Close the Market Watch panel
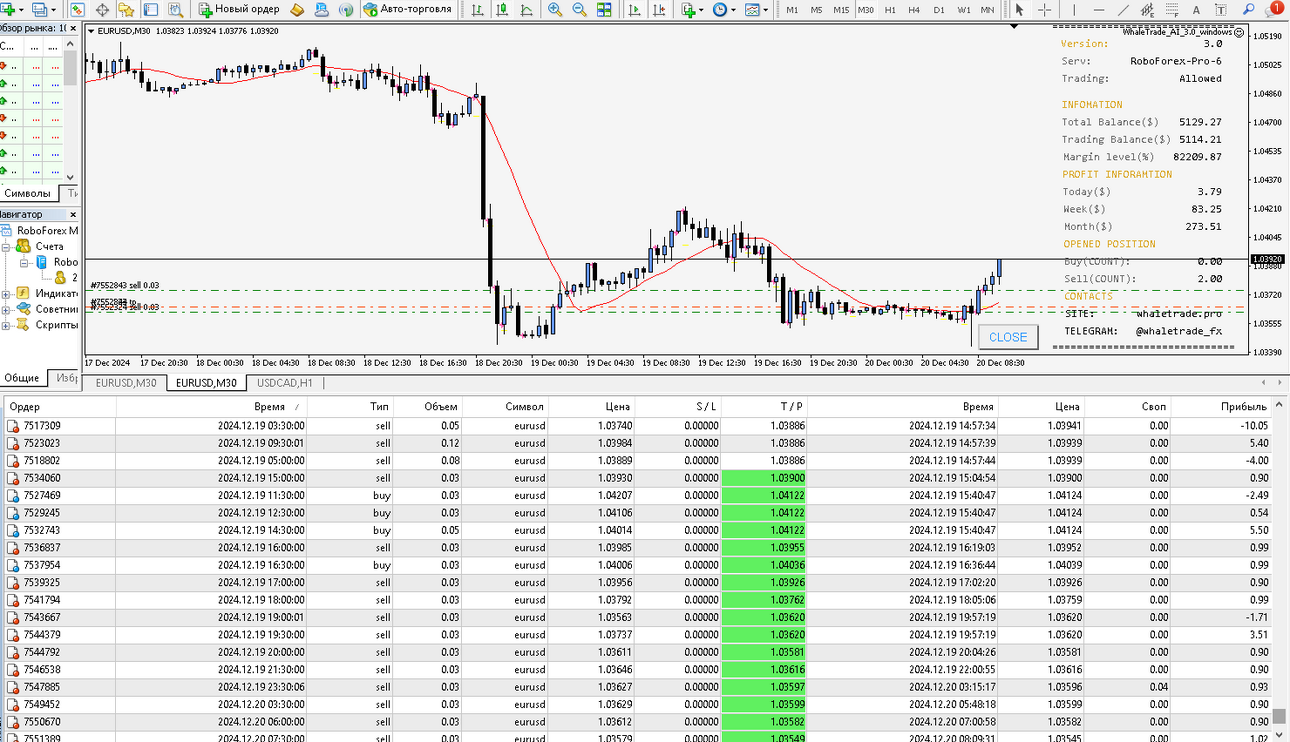 [x=72, y=28]
